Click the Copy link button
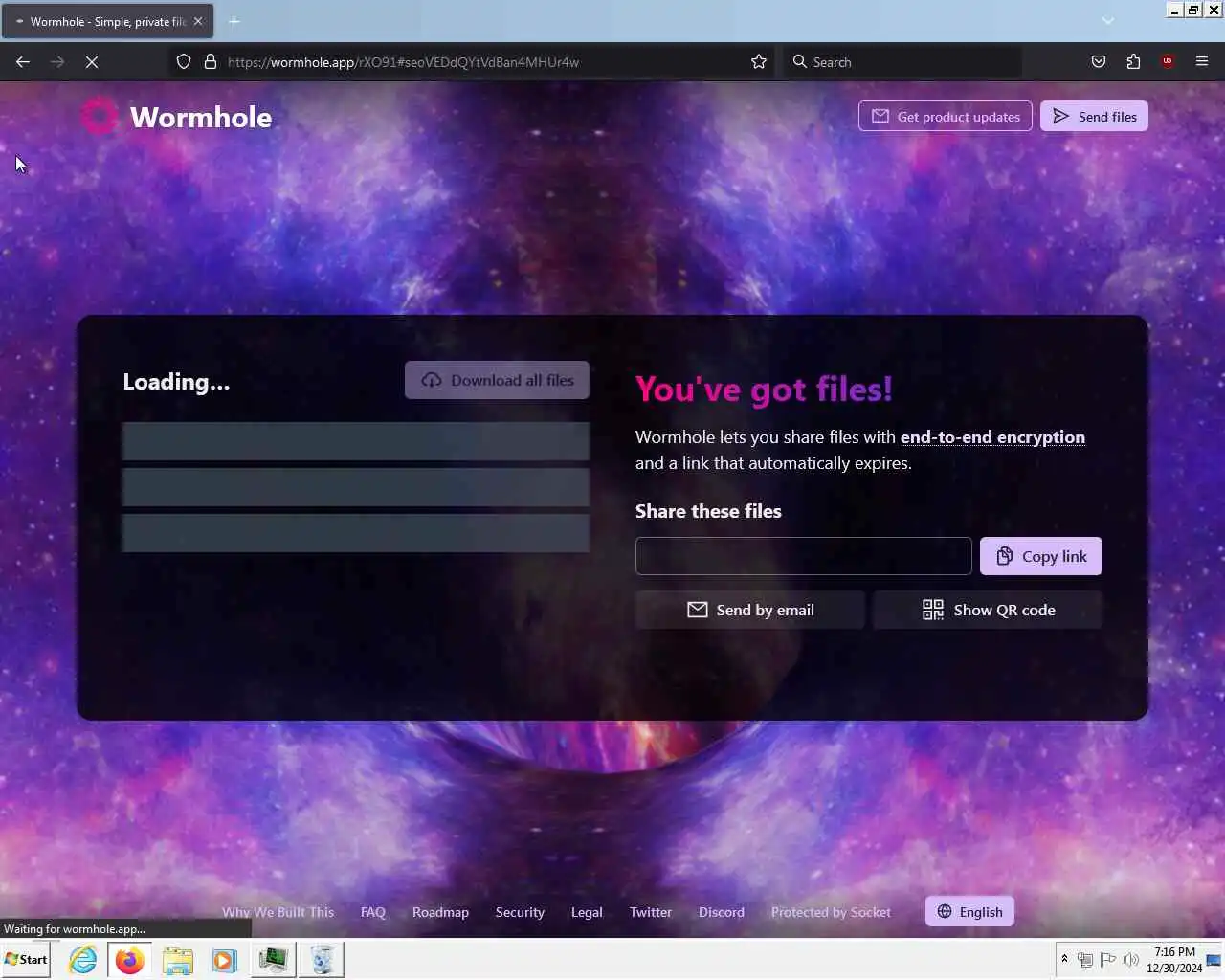 [1041, 556]
